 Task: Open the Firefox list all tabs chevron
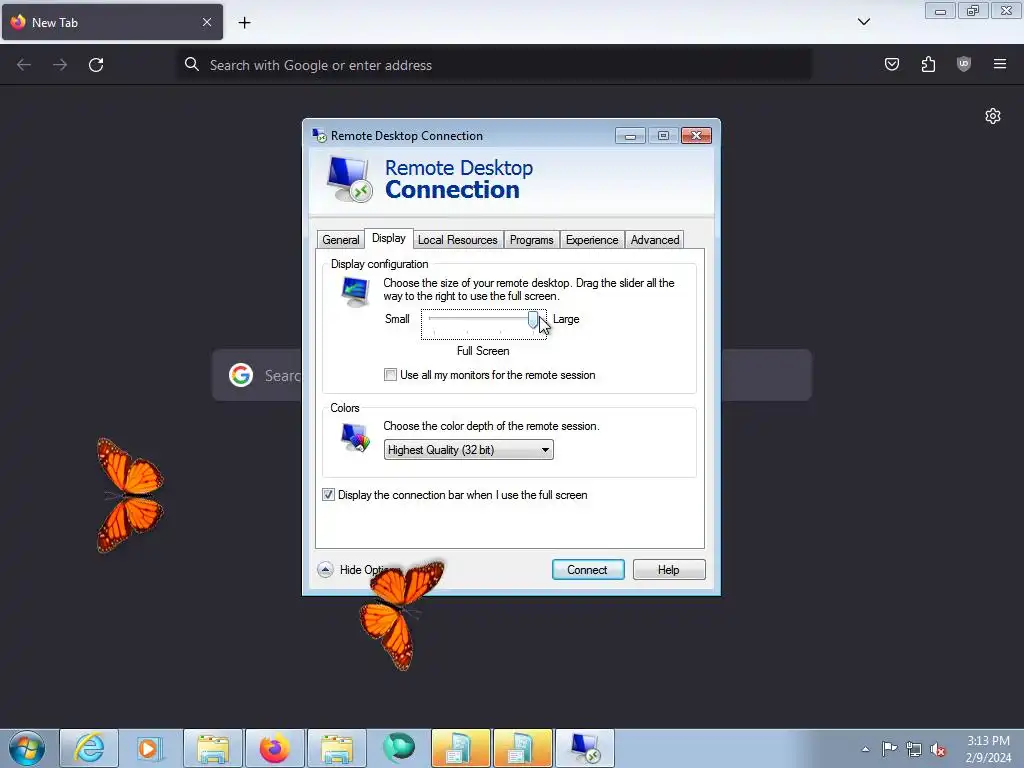point(864,22)
